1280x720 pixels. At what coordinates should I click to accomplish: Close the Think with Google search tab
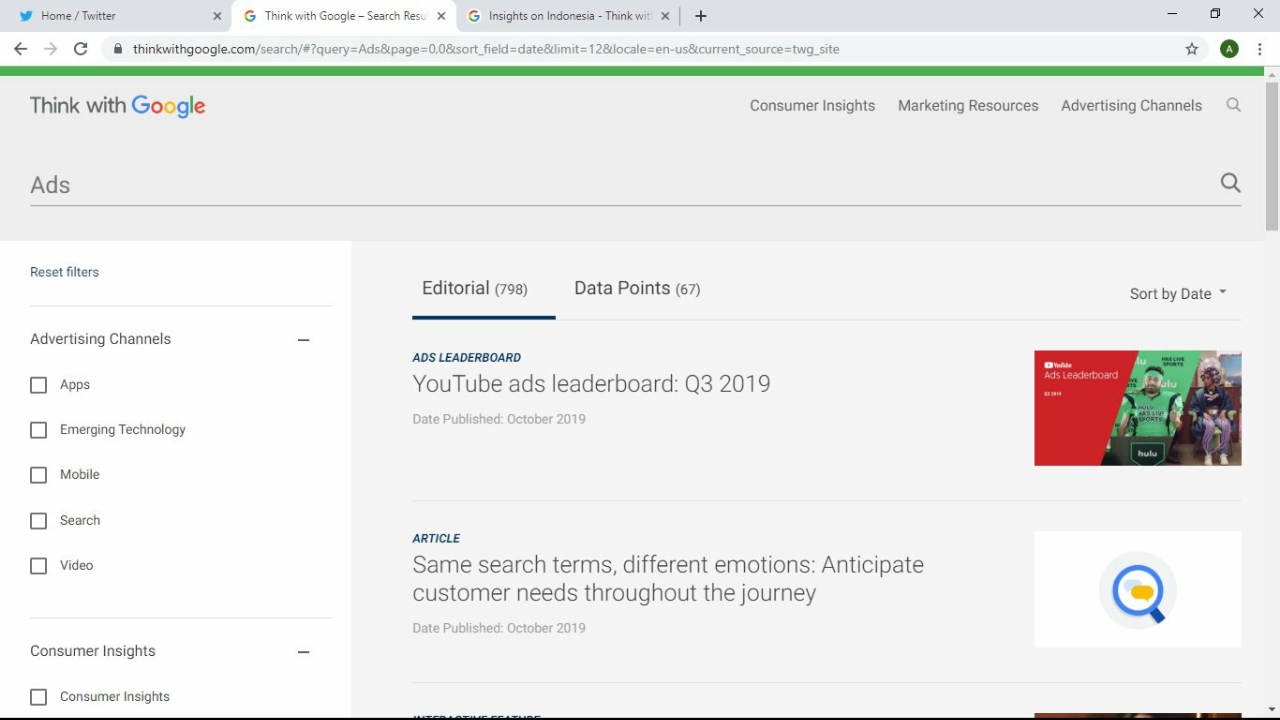coord(441,16)
